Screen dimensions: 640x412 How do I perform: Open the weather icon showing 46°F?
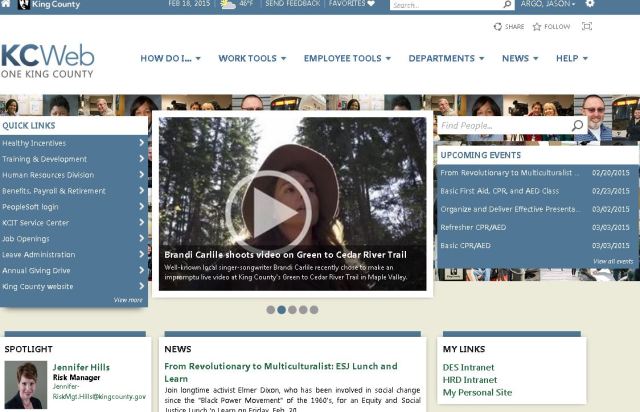click(x=228, y=4)
